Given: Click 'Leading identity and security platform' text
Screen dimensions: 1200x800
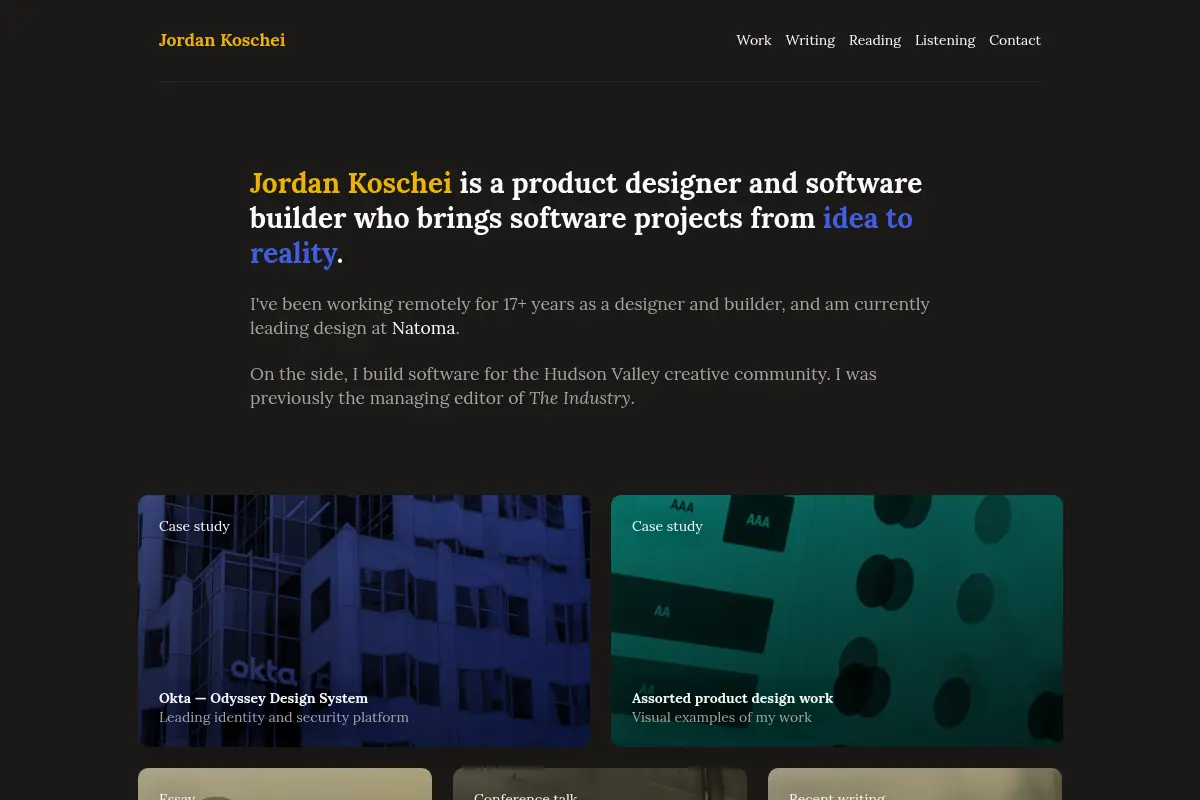Looking at the screenshot, I should point(284,717).
